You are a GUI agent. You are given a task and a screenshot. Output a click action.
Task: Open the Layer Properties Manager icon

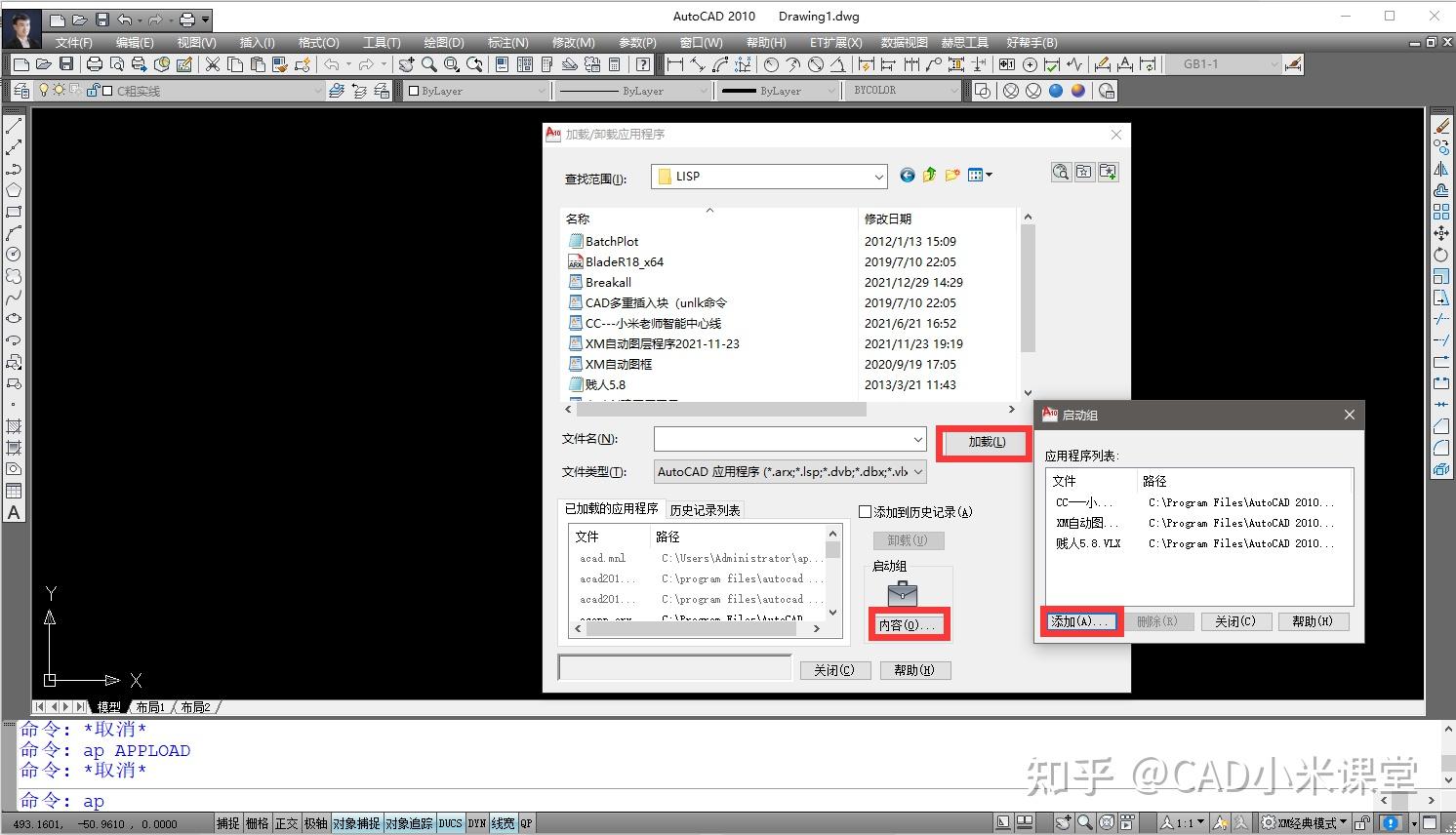pyautogui.click(x=21, y=91)
